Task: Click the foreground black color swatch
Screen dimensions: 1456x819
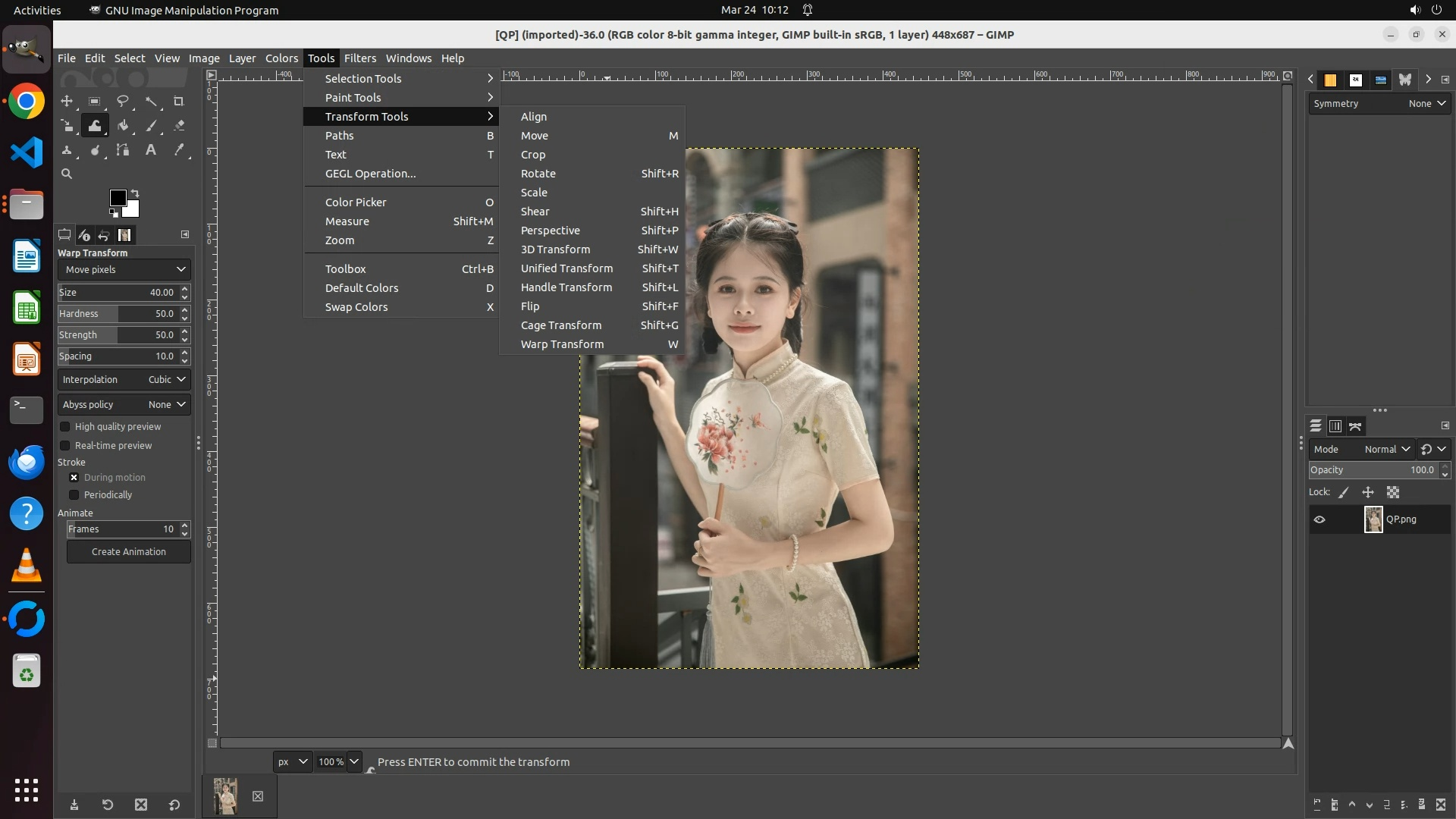Action: [117, 197]
